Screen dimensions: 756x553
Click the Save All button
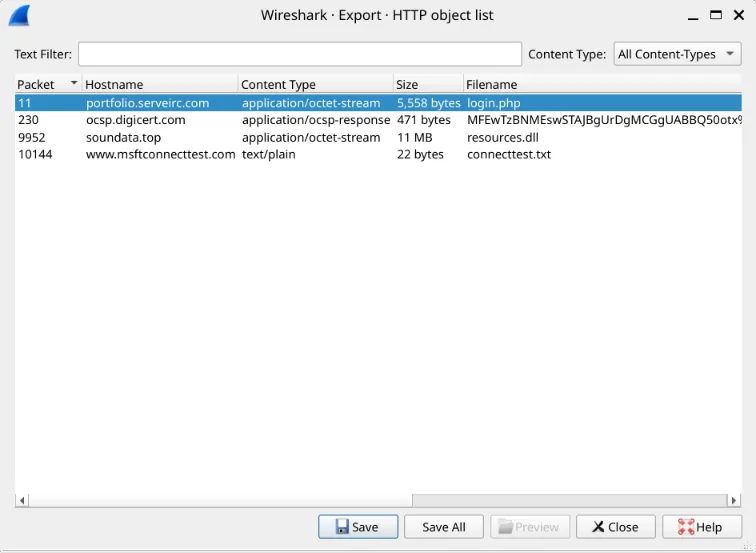[444, 526]
